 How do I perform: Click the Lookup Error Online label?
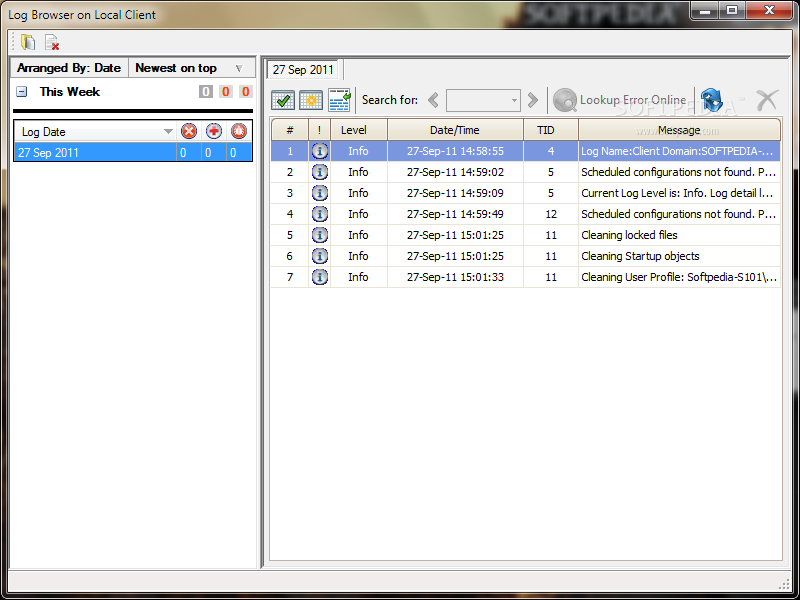pos(633,100)
